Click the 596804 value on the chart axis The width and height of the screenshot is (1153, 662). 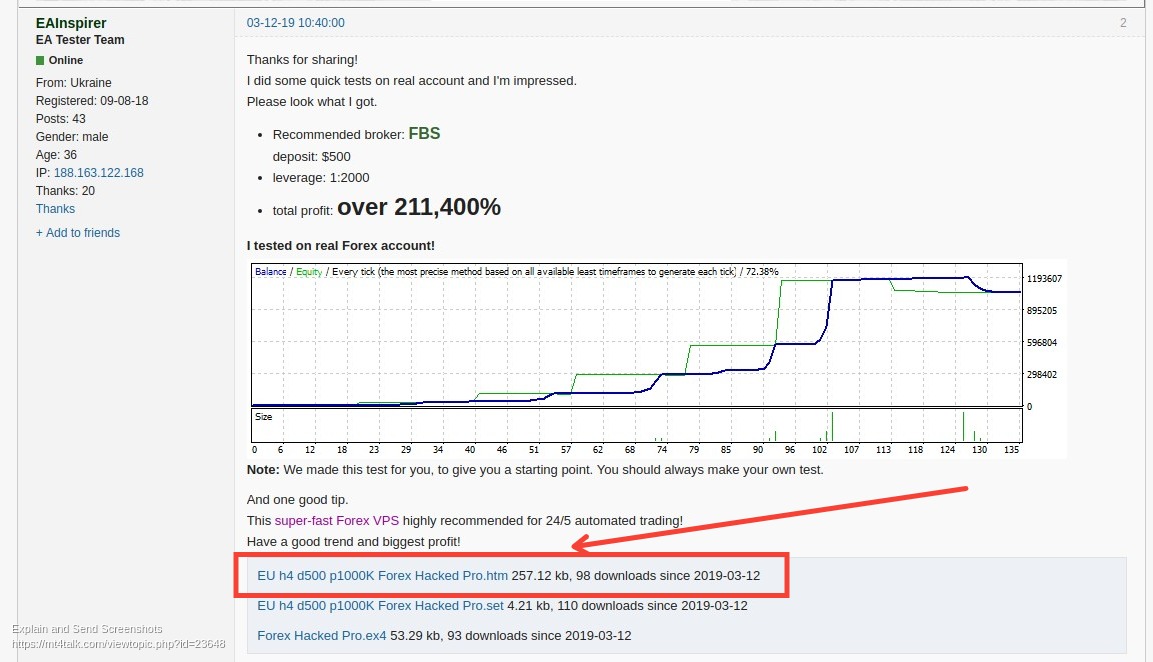(1042, 343)
